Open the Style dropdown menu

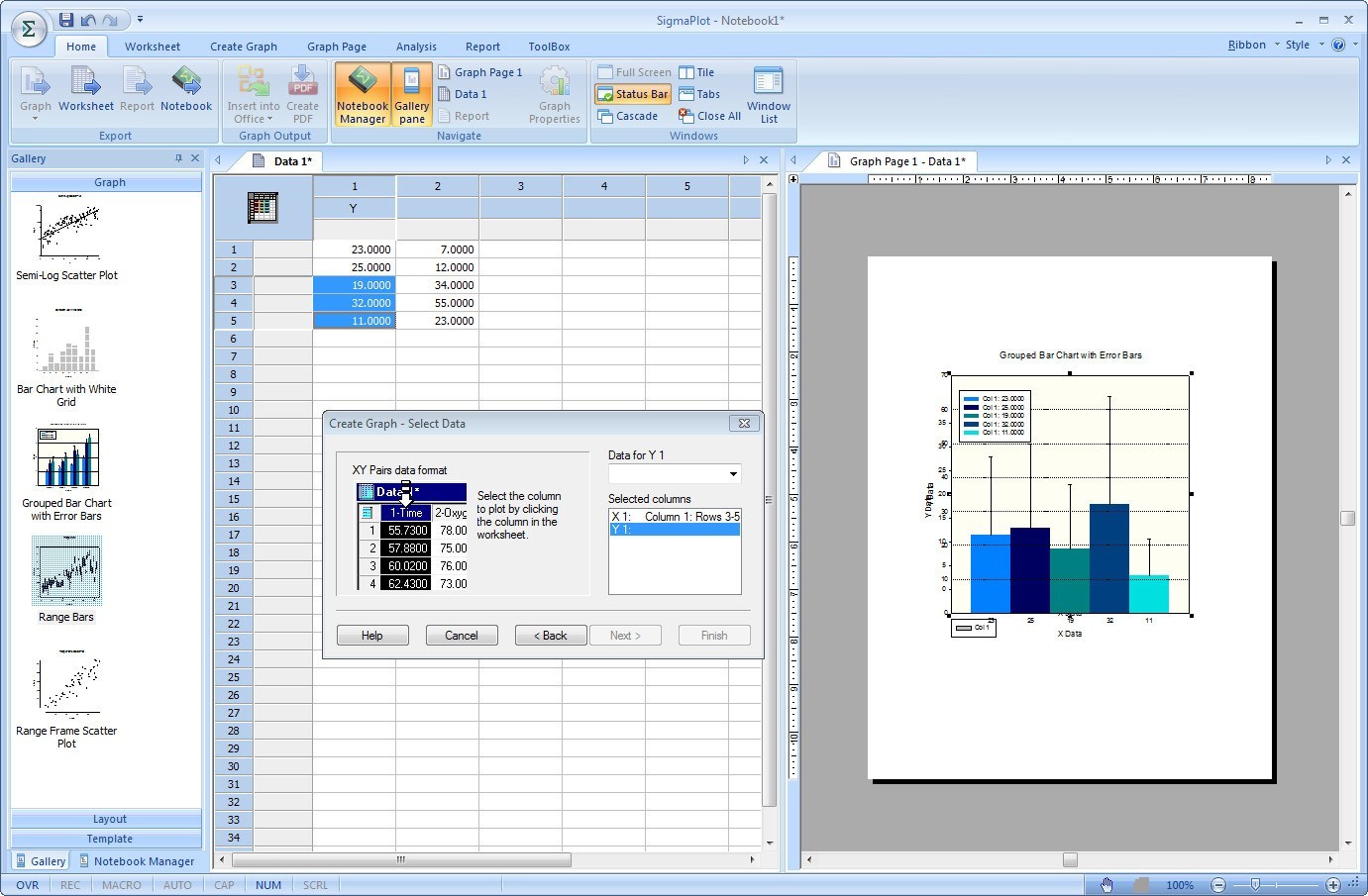click(x=1304, y=45)
